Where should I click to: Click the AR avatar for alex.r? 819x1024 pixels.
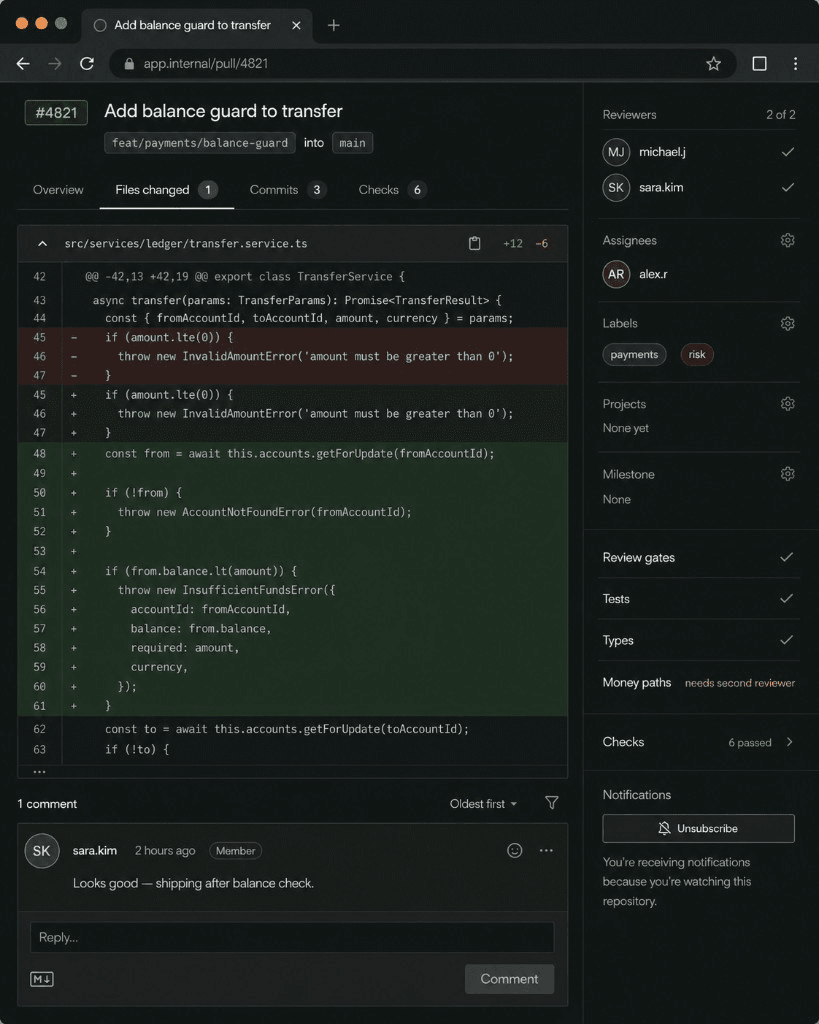point(616,274)
